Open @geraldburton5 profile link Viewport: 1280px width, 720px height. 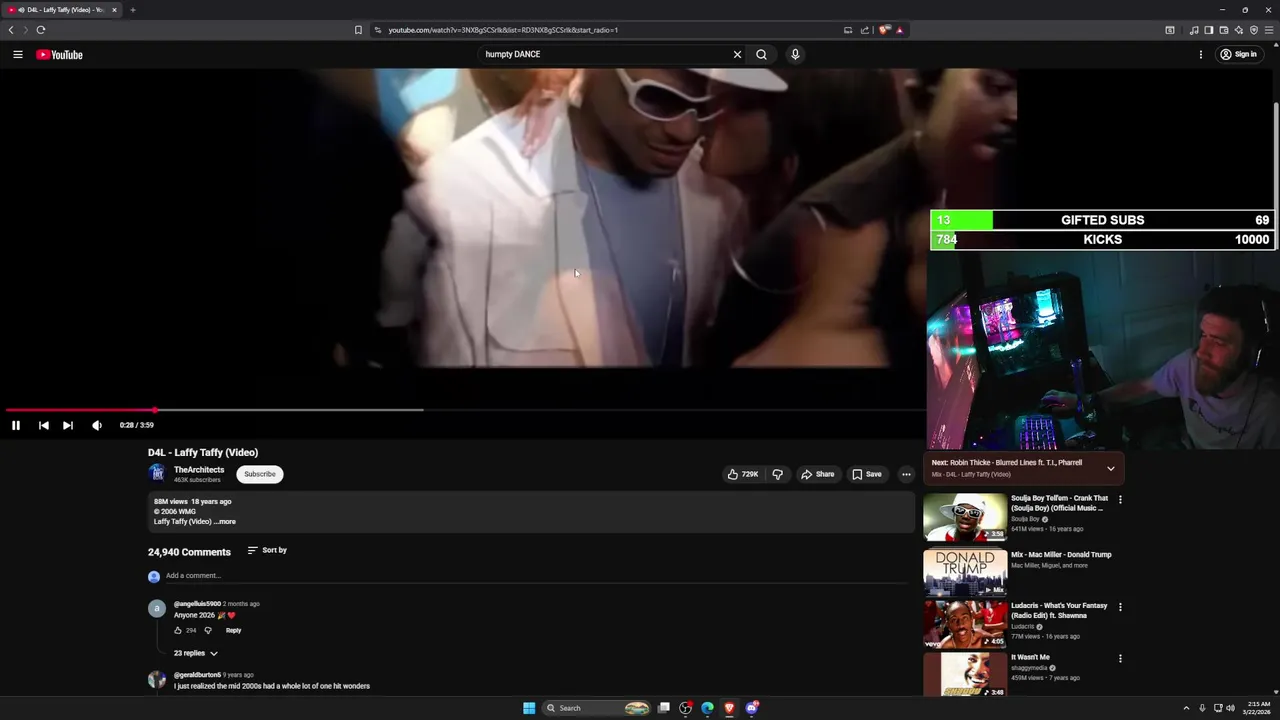[x=197, y=675]
